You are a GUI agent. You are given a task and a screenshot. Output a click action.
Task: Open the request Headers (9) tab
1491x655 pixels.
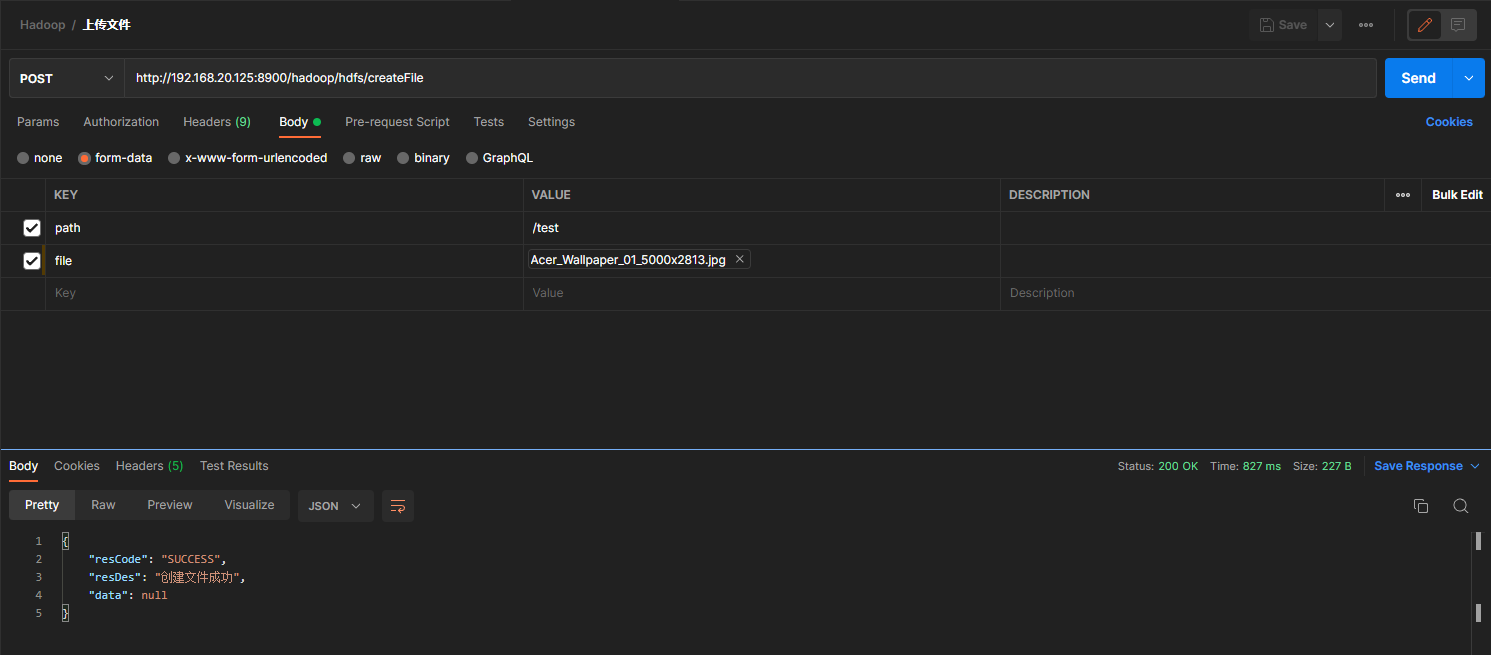pos(217,122)
